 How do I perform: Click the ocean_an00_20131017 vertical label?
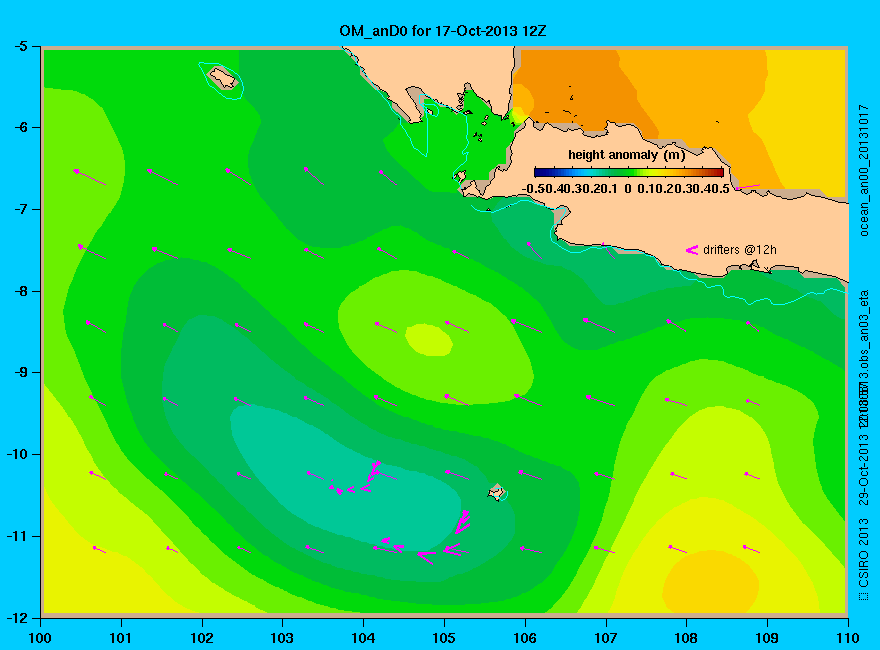tap(864, 171)
